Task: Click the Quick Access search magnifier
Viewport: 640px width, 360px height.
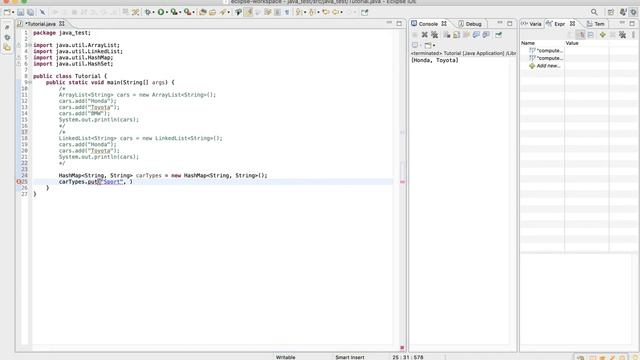Action: pos(594,12)
